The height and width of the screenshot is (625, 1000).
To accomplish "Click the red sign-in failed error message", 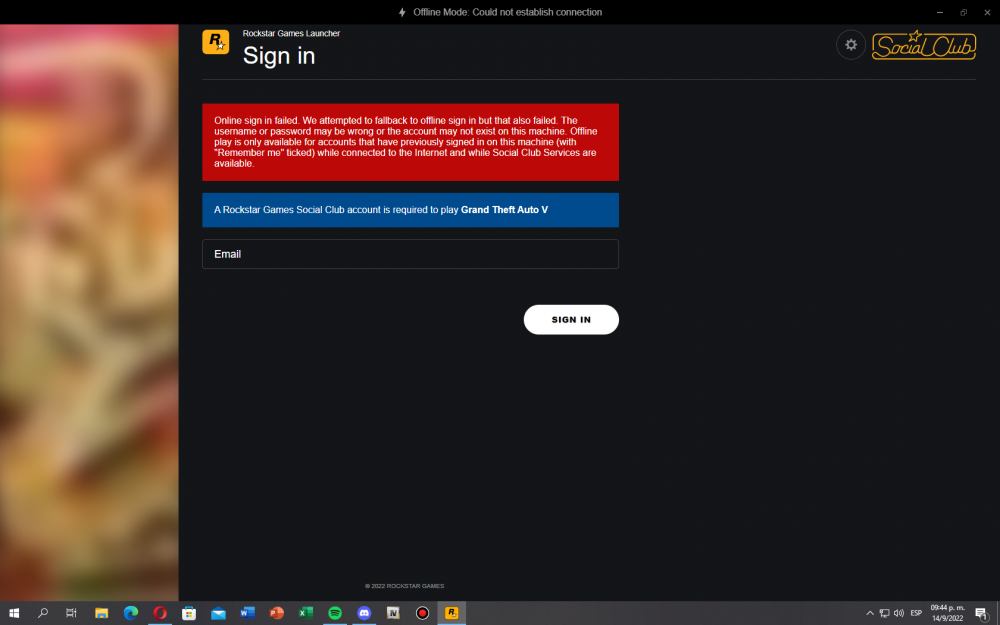I will pyautogui.click(x=410, y=142).
